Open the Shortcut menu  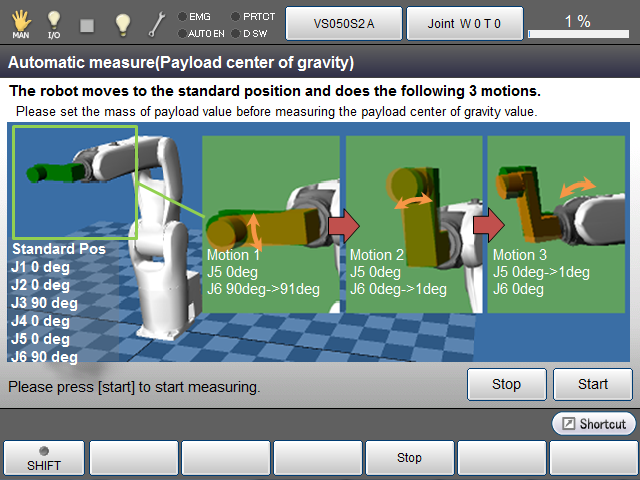[594, 424]
